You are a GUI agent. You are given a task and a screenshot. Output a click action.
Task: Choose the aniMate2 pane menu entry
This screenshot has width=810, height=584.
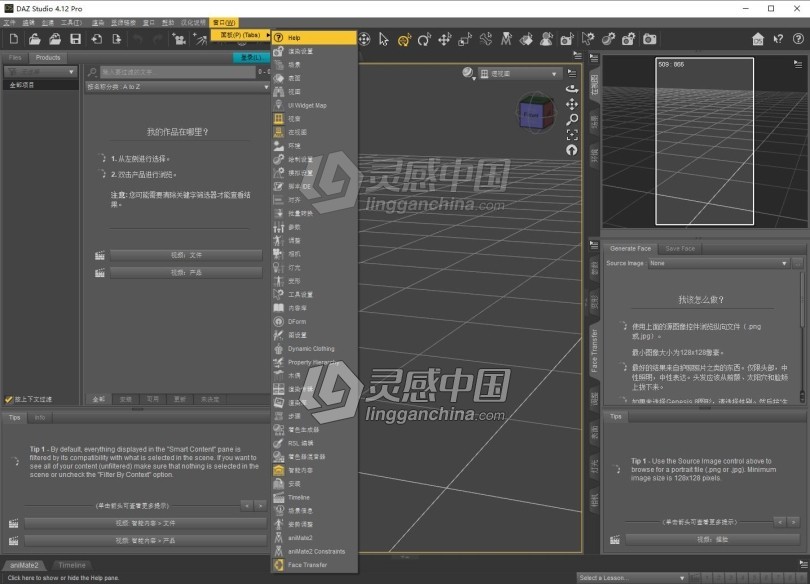314,538
